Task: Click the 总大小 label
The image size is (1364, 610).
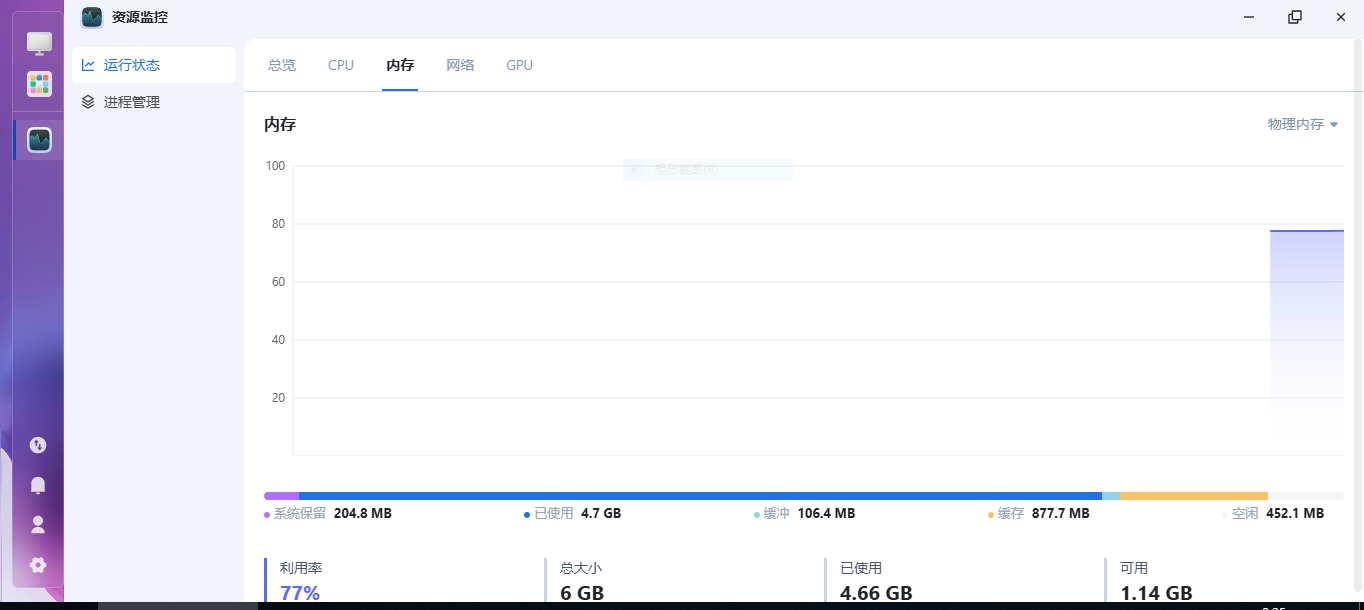Action: [581, 568]
